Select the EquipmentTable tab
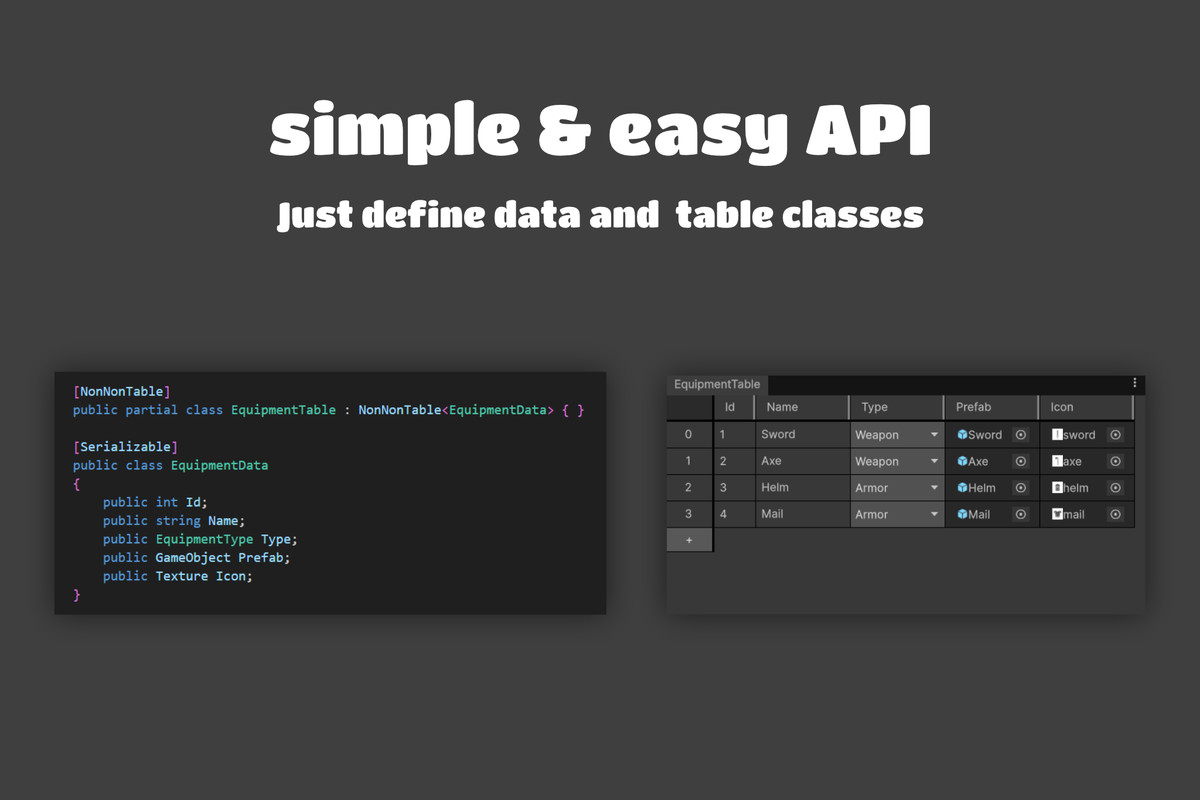1200x800 pixels. pyautogui.click(x=717, y=384)
